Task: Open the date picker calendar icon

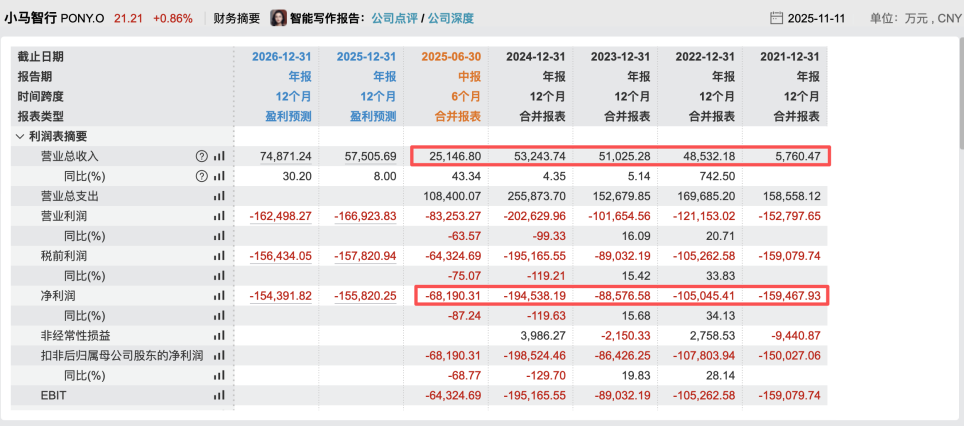Action: point(776,18)
